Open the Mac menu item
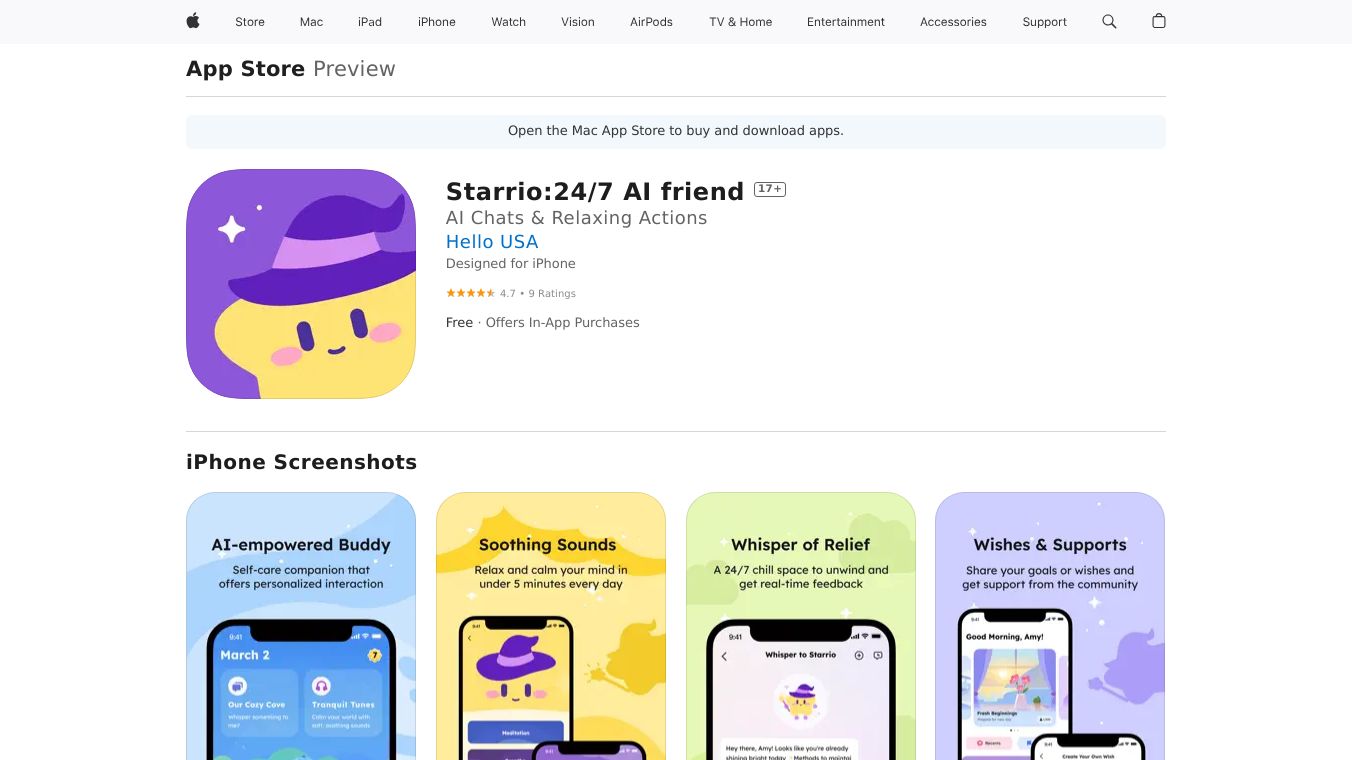The image size is (1352, 760). point(312,22)
